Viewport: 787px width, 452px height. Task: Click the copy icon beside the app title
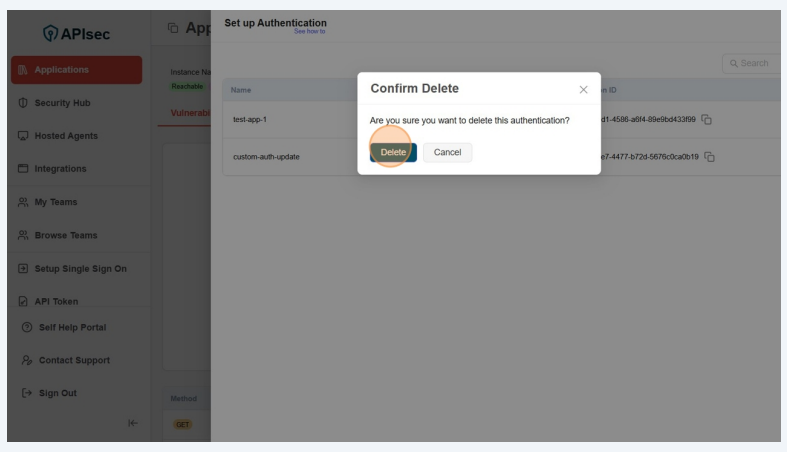tap(173, 28)
